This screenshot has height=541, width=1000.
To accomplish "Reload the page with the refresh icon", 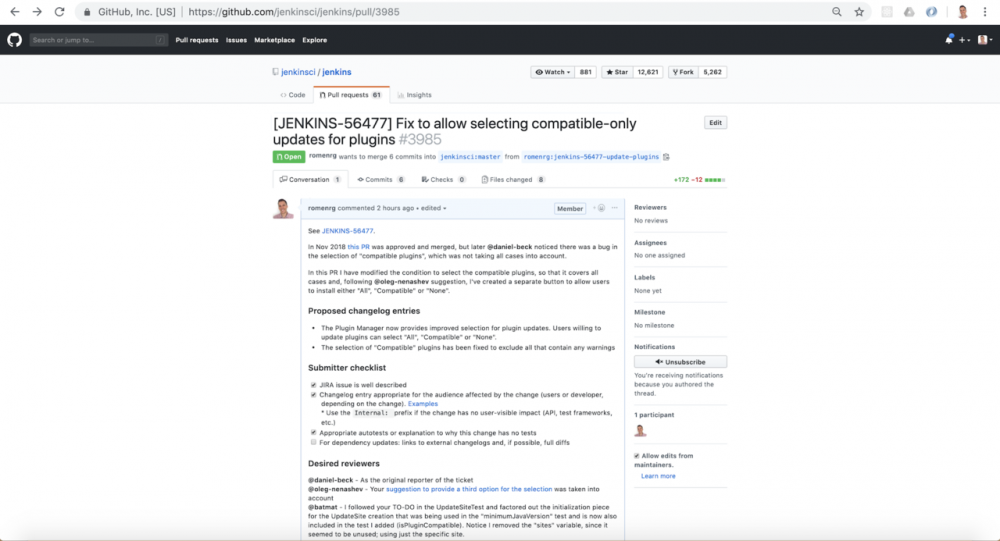I will click(x=59, y=11).
